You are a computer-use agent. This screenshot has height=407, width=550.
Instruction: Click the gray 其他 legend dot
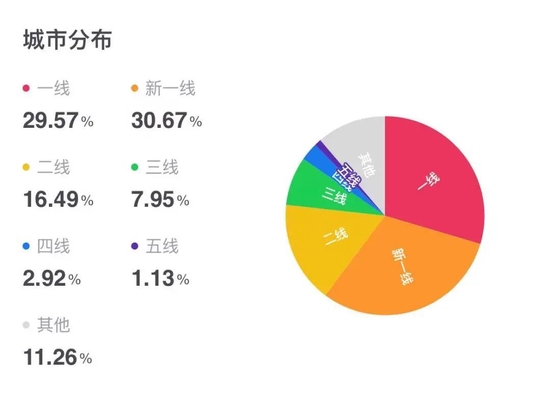pos(26,325)
